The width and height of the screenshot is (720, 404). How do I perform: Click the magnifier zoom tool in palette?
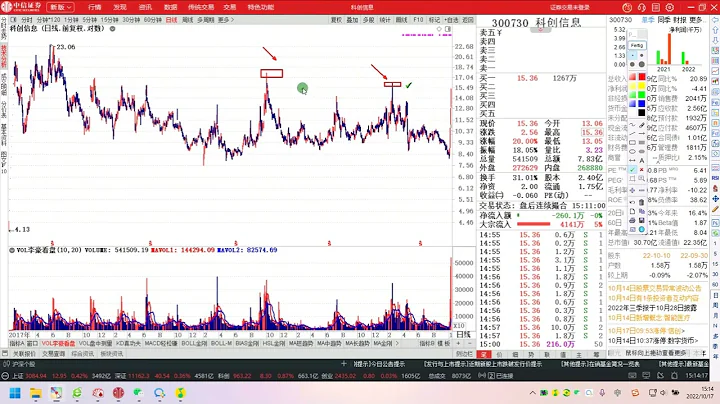(x=641, y=179)
